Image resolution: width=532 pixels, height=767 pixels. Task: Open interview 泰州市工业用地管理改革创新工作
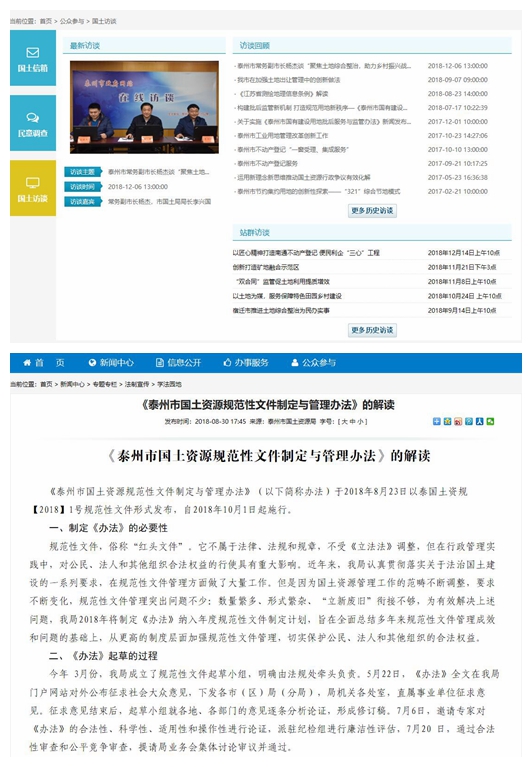[x=283, y=135]
